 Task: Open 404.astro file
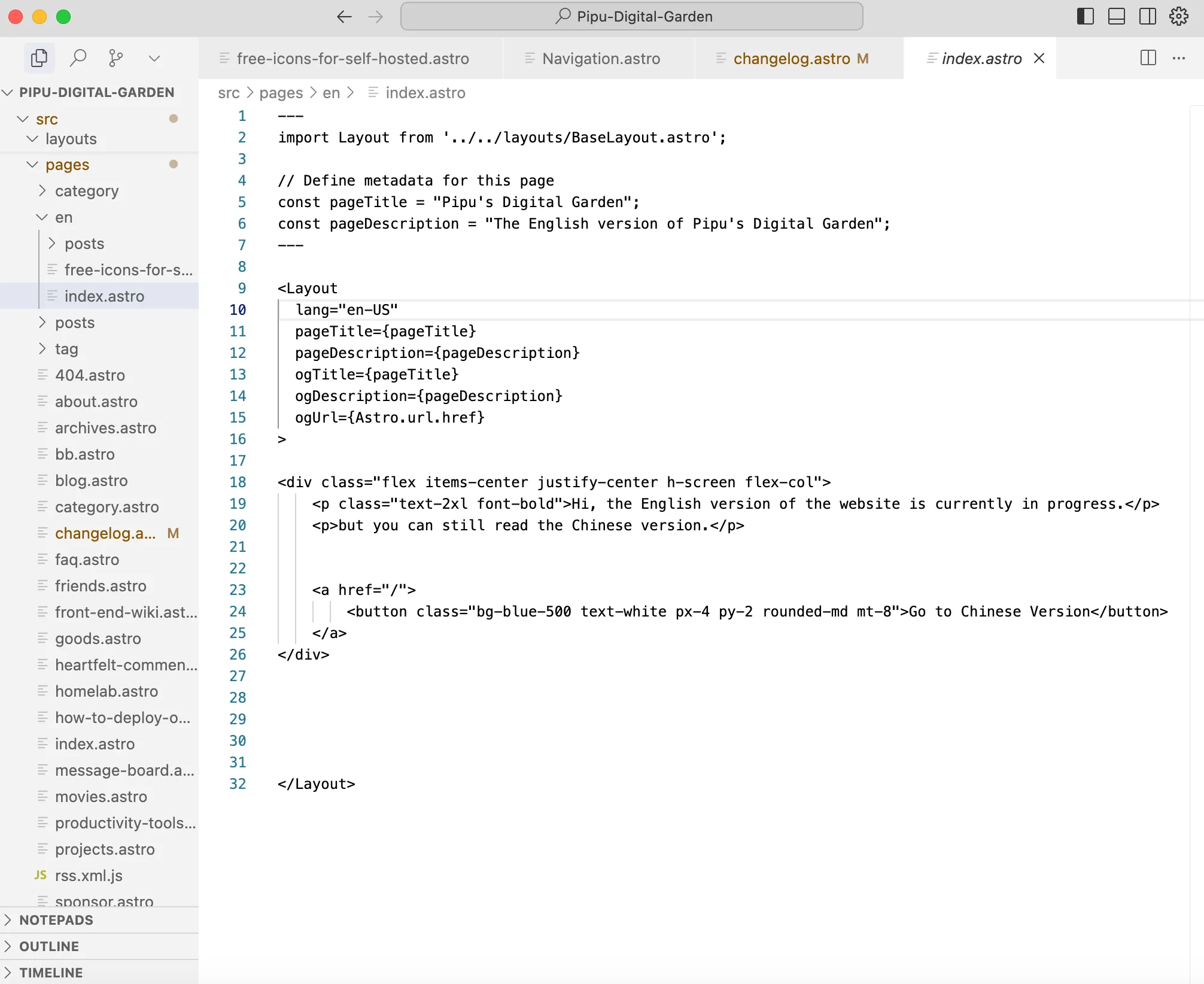[x=99, y=375]
